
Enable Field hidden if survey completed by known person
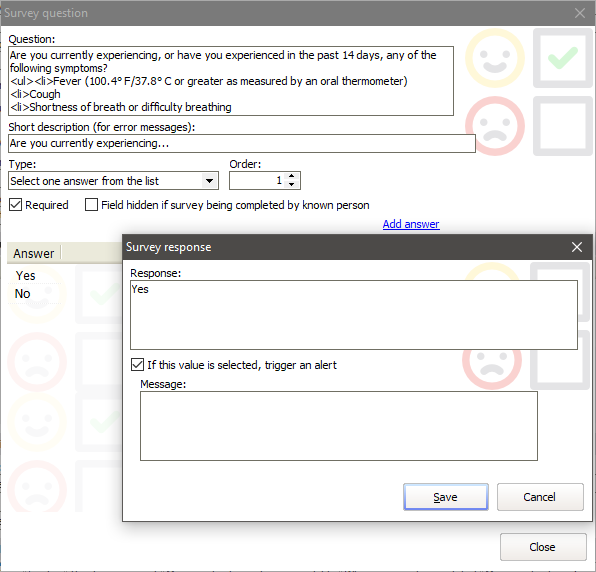pyautogui.click(x=92, y=205)
